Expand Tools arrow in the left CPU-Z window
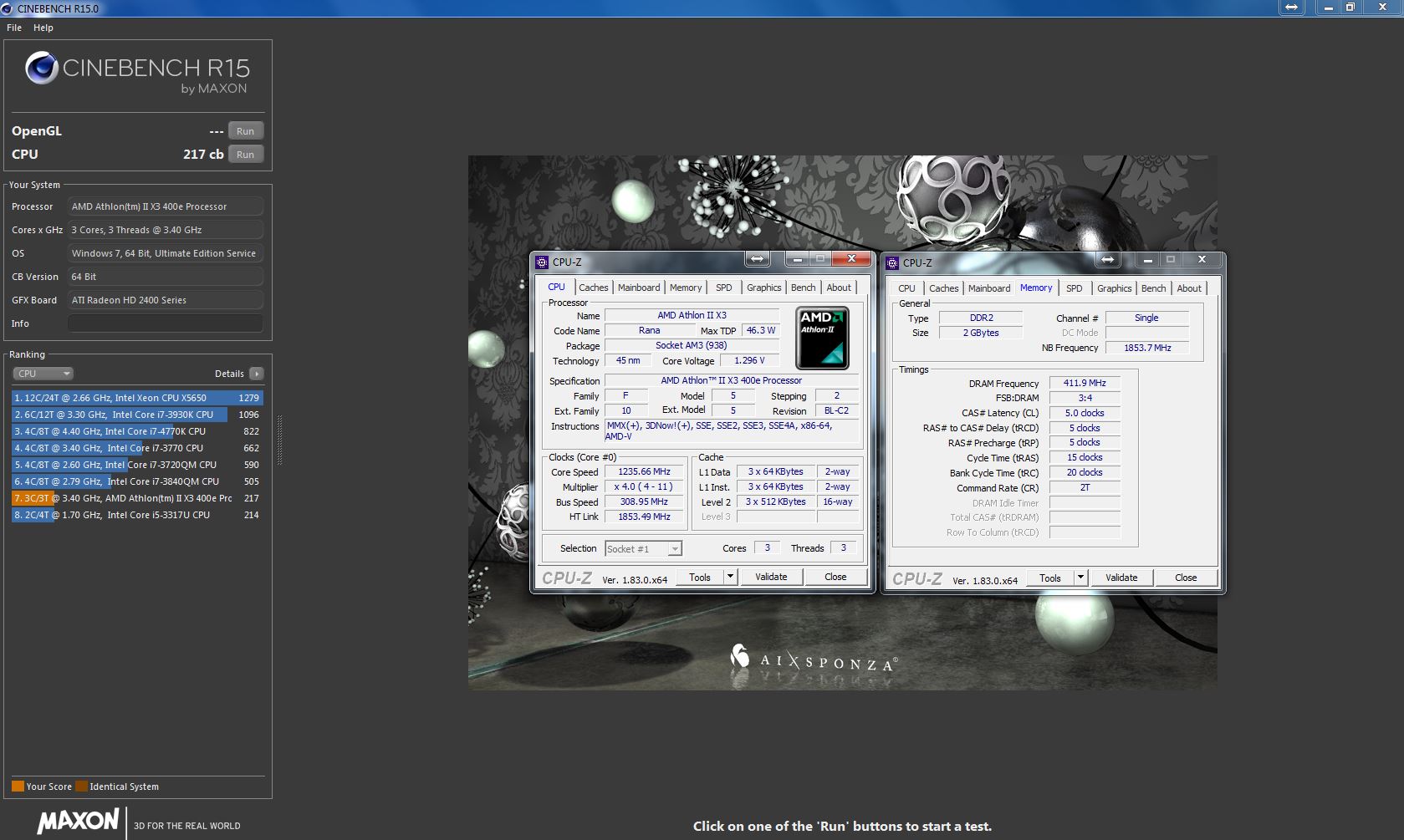 pos(730,577)
